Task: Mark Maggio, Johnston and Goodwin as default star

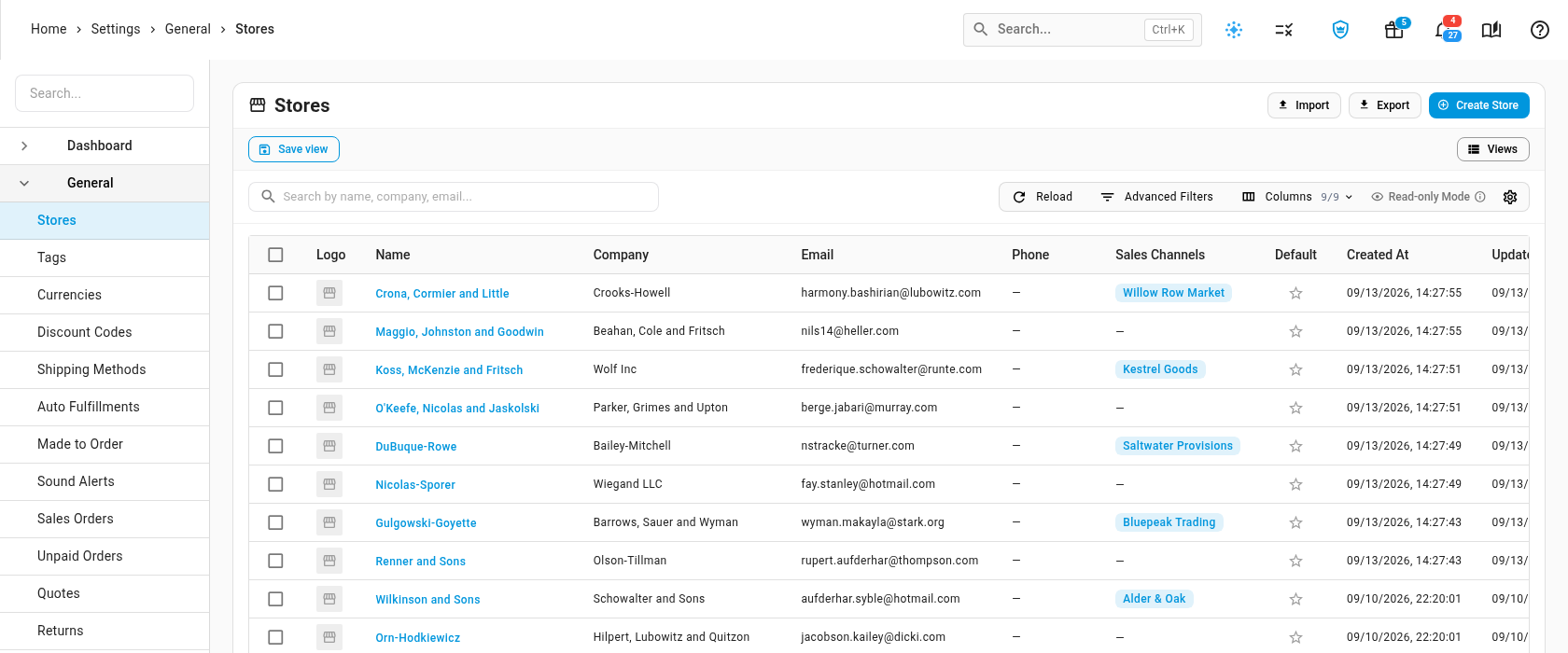Action: (1295, 331)
